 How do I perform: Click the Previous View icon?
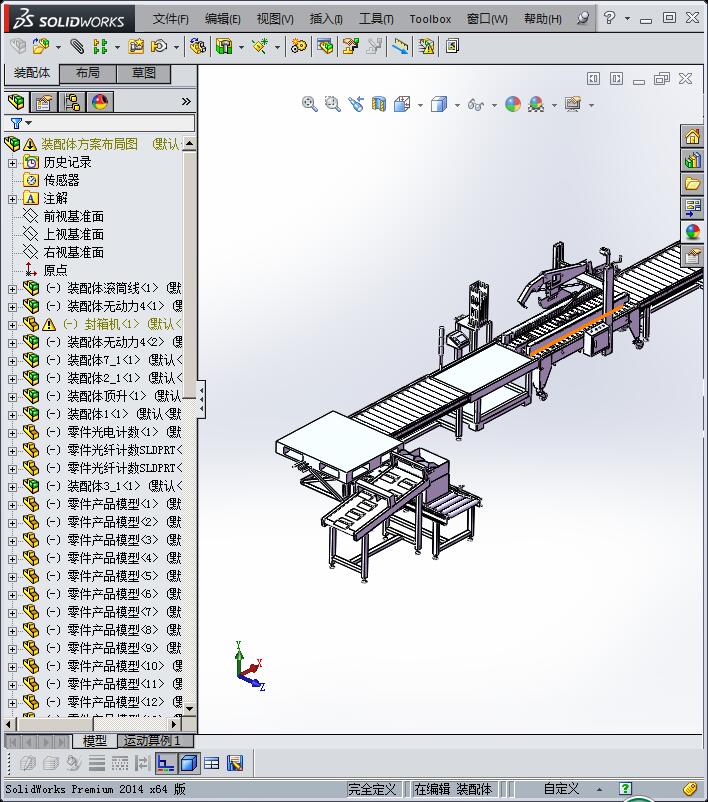pyautogui.click(x=356, y=104)
